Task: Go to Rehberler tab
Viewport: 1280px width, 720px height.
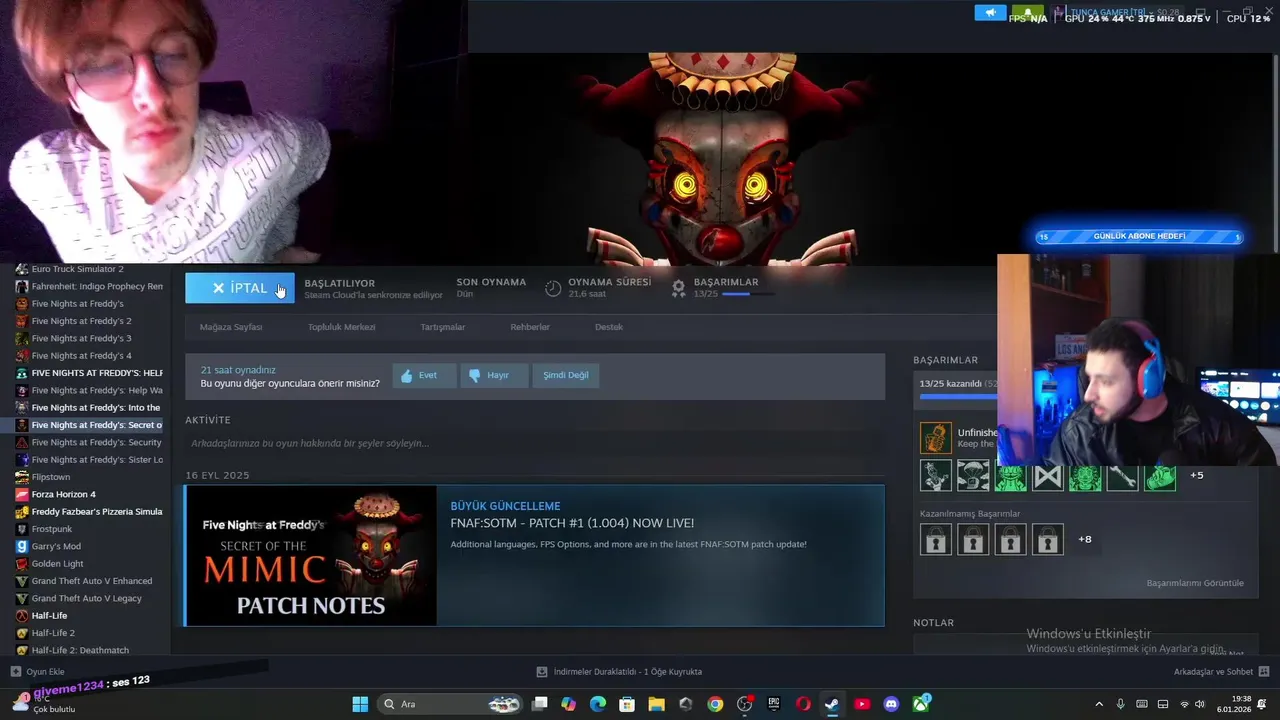Action: tap(530, 327)
